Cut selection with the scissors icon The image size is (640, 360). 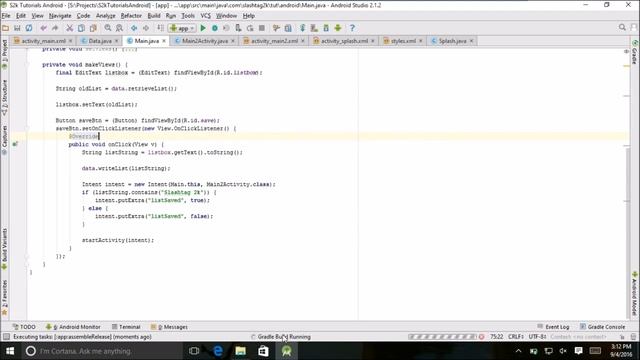coord(70,28)
